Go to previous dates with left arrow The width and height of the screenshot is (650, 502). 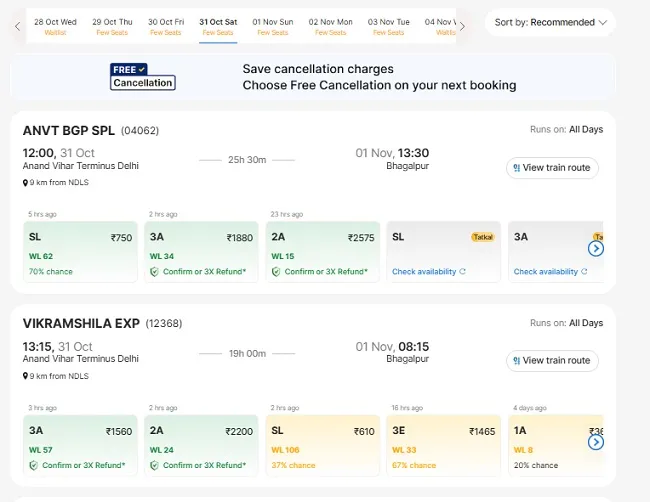(17, 27)
